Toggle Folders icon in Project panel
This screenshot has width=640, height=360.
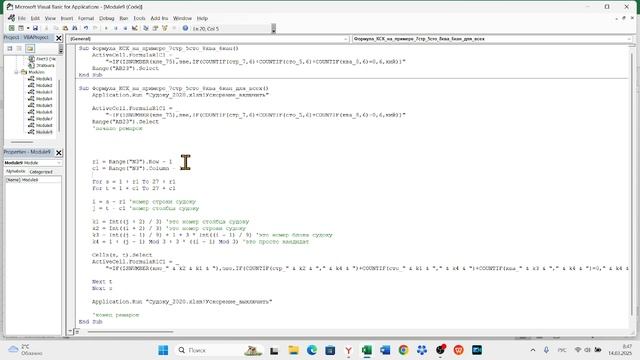coord(30,49)
